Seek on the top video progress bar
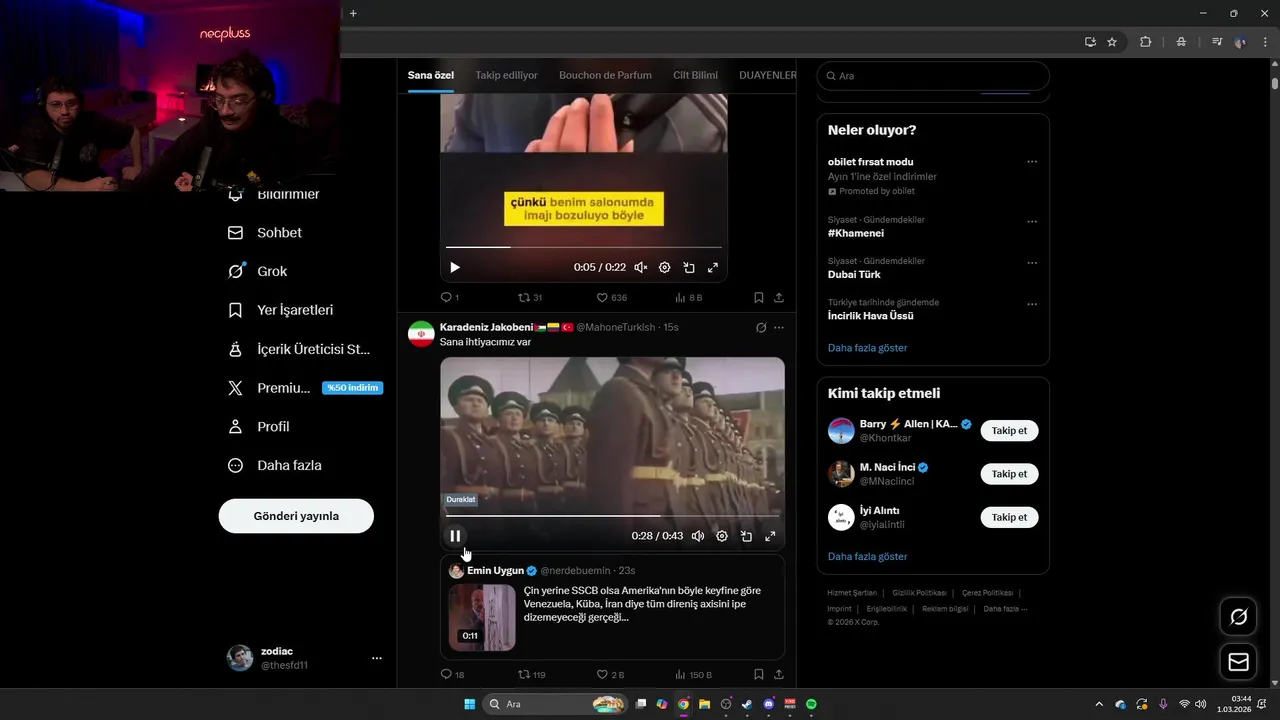Screen dimensions: 1280x720 [583, 247]
